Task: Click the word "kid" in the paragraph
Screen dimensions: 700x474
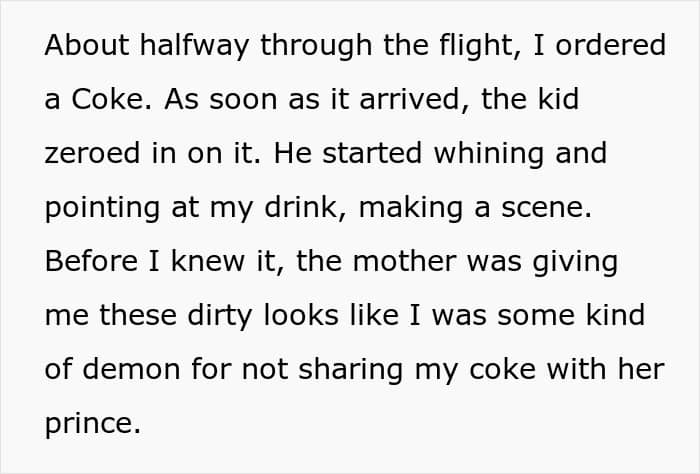Action: point(558,99)
